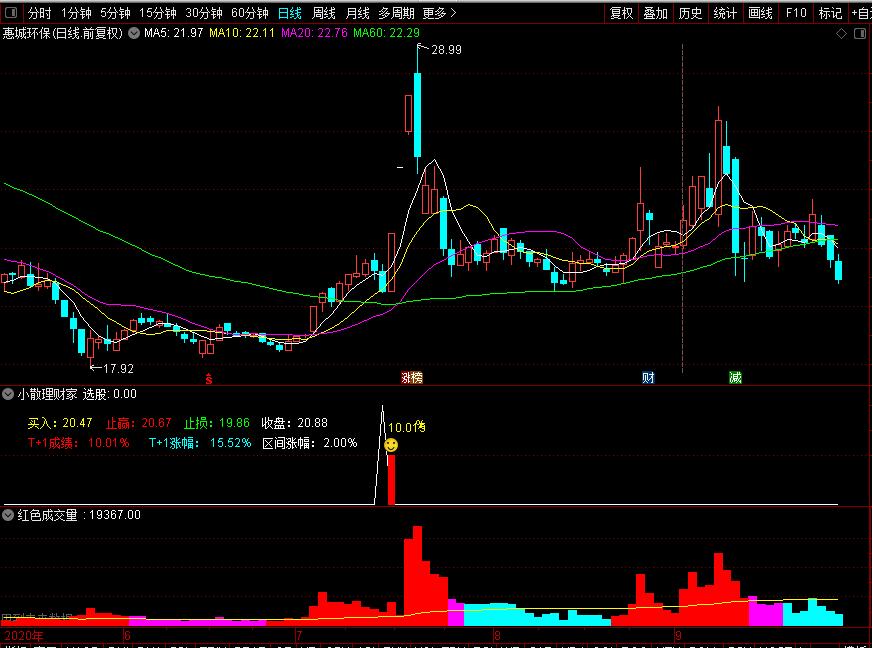
Task: Click the month 7 timeline label
Action: 299,635
